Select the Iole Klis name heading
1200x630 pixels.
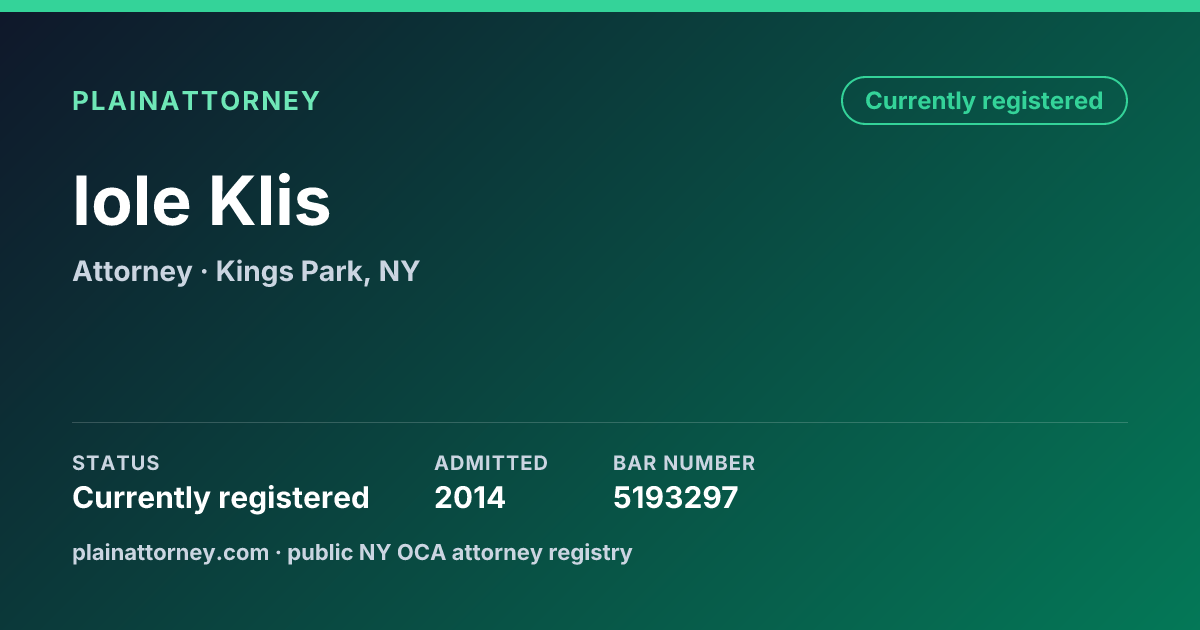(x=201, y=201)
